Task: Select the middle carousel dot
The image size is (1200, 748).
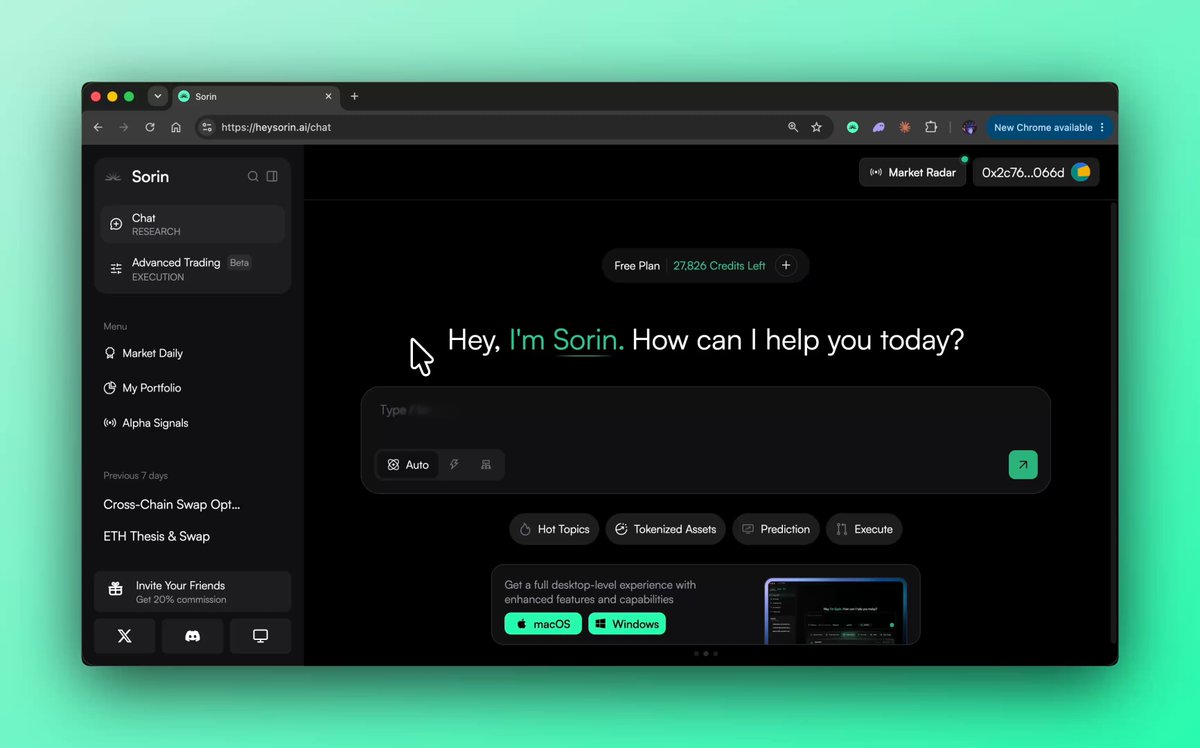Action: pyautogui.click(x=705, y=653)
